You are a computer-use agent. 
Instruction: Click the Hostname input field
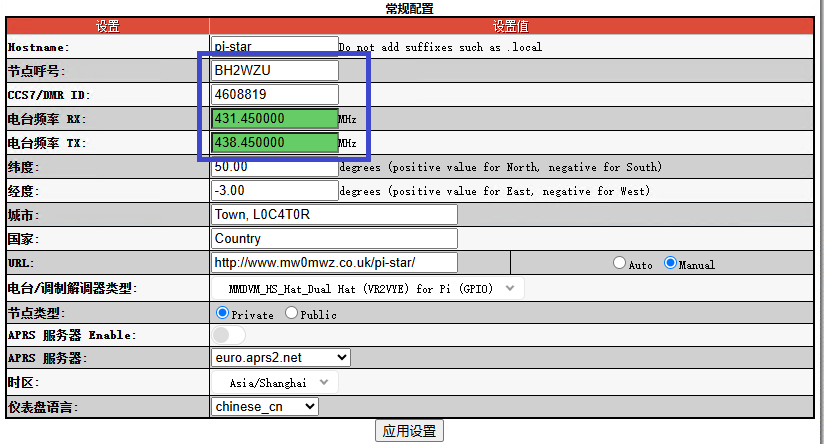pyautogui.click(x=275, y=46)
